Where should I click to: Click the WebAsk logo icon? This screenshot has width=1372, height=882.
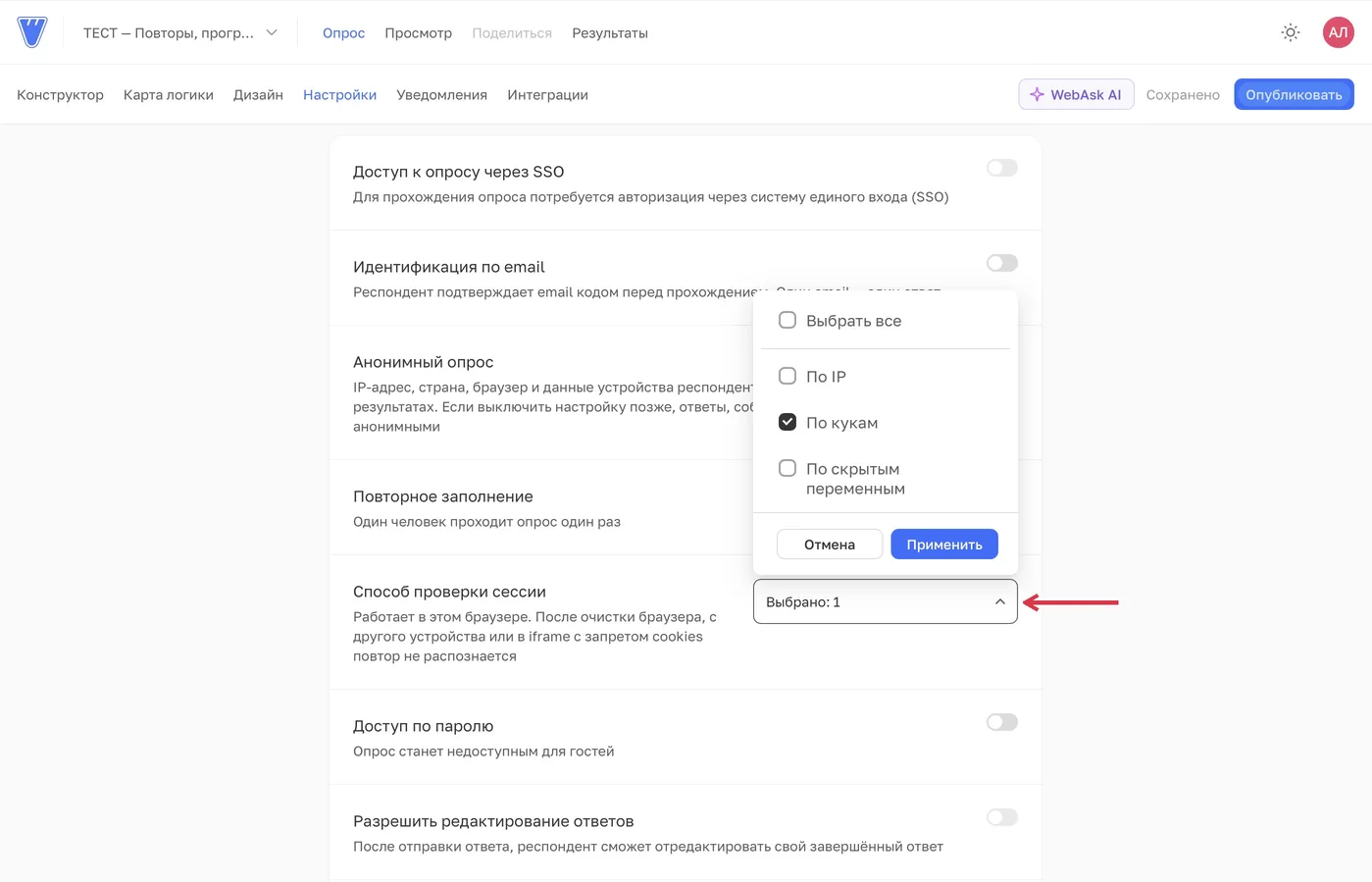click(32, 32)
